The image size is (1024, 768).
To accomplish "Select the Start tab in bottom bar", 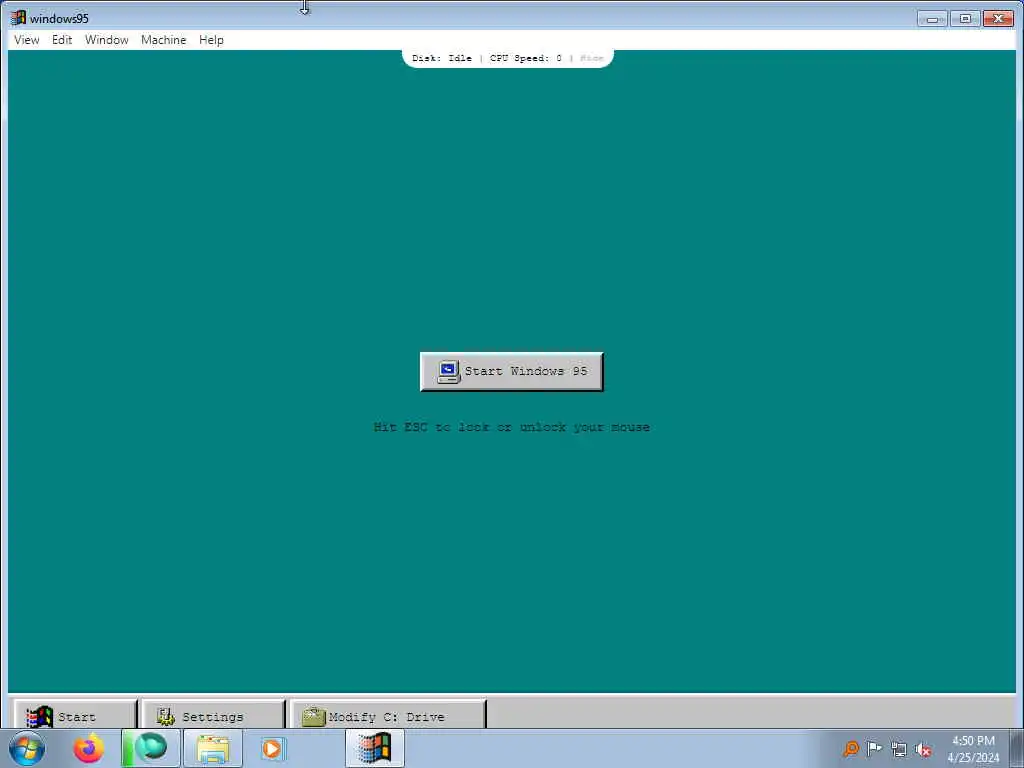I will pos(75,716).
